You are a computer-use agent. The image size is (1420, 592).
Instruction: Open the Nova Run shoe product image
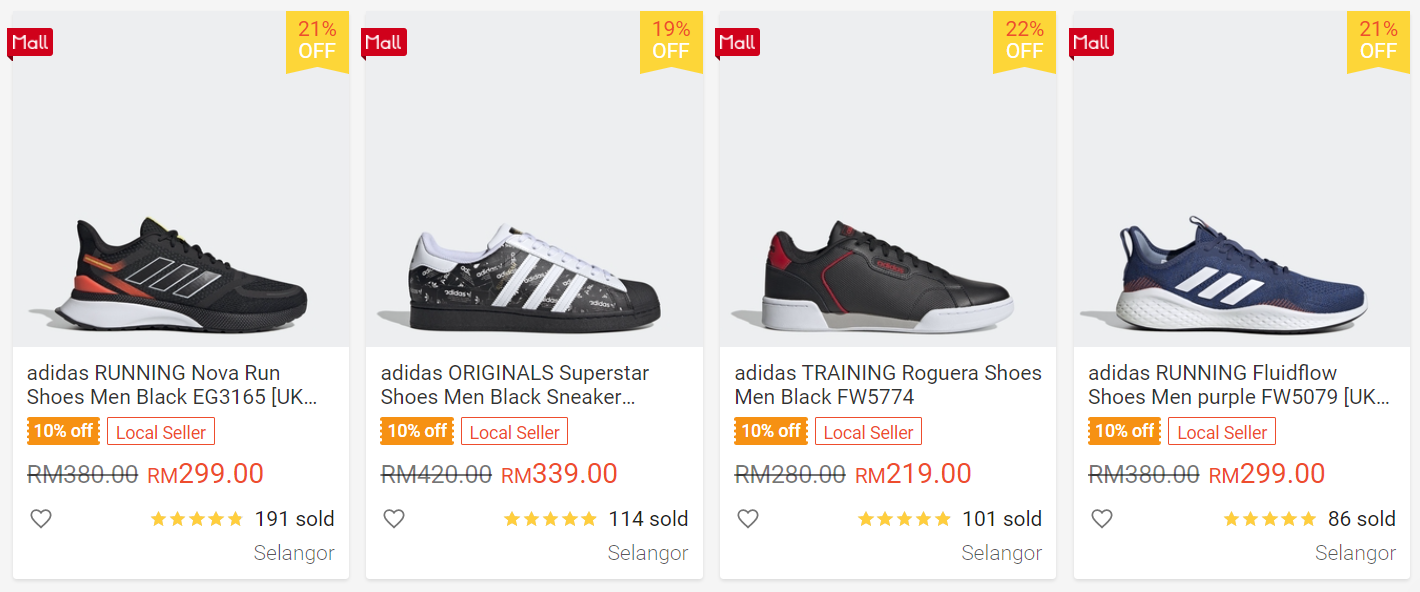(x=181, y=270)
